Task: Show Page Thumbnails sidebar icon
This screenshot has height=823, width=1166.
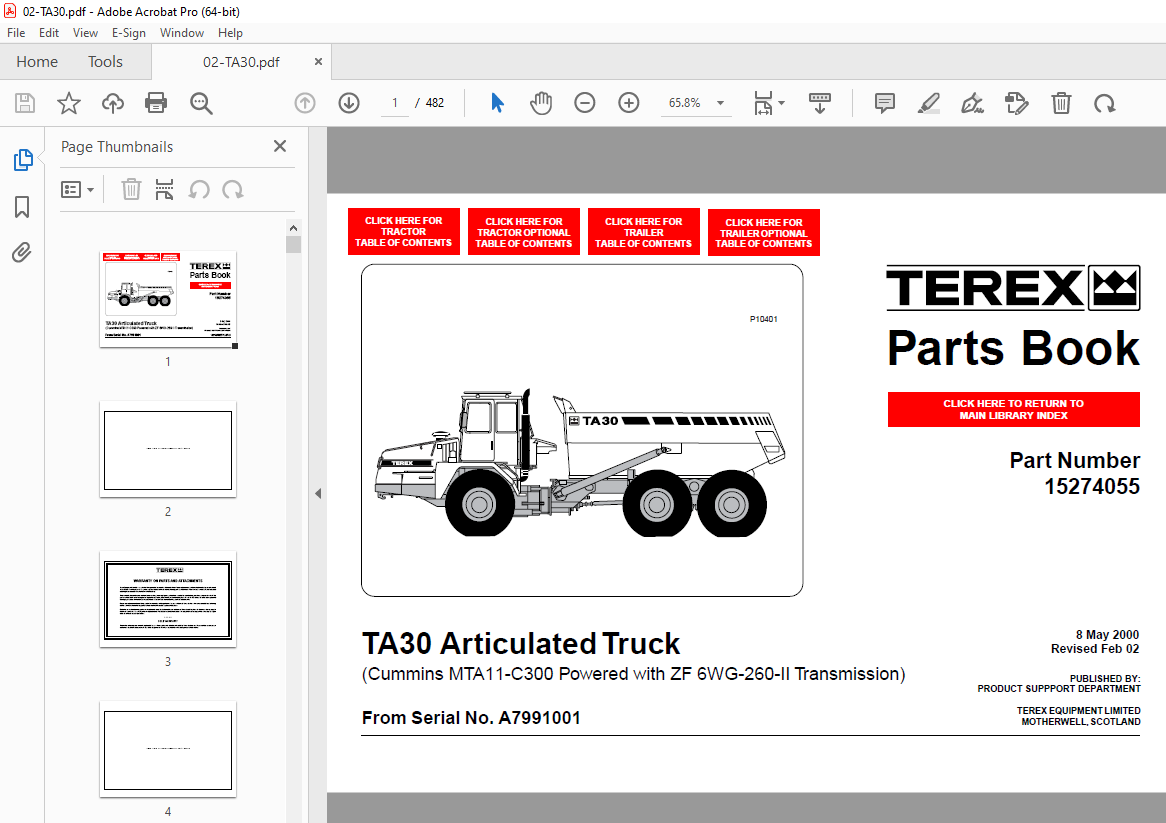Action: 23,160
